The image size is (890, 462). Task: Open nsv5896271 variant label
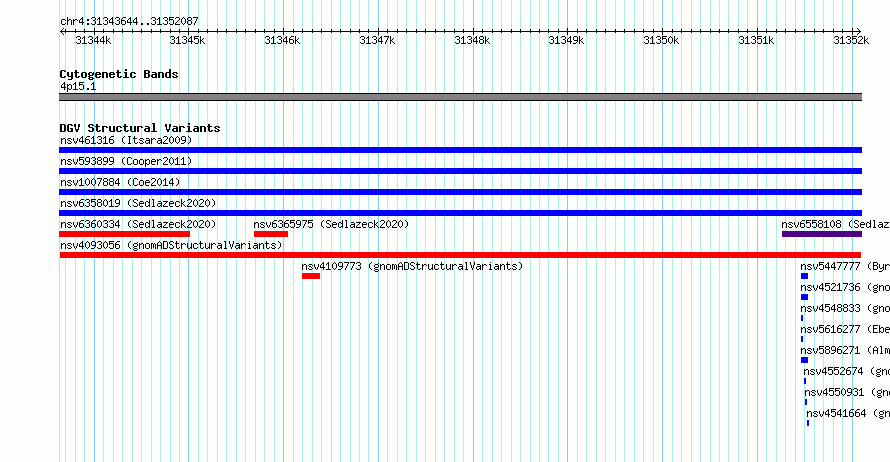(845, 350)
